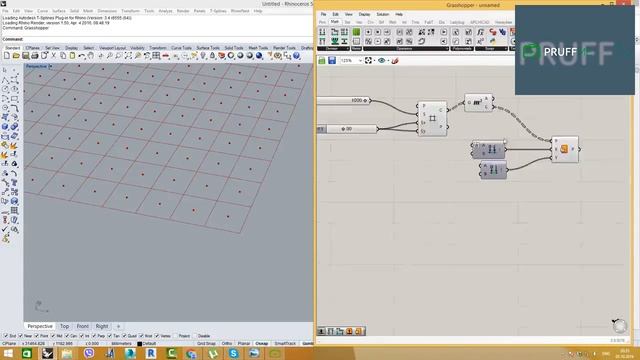Toggle Grid Snap in Rhino status bar
This screenshot has height=360, width=640.
206,344
